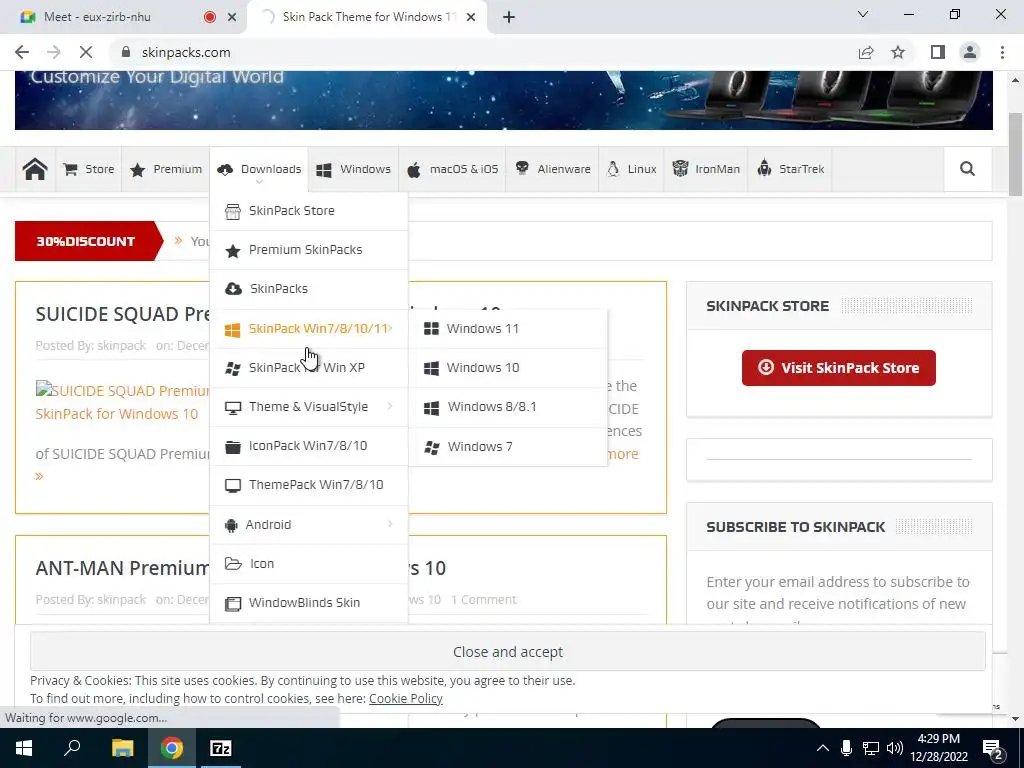Open the ANT-MAN Premium post title
The image size is (1024, 768).
pos(123,568)
